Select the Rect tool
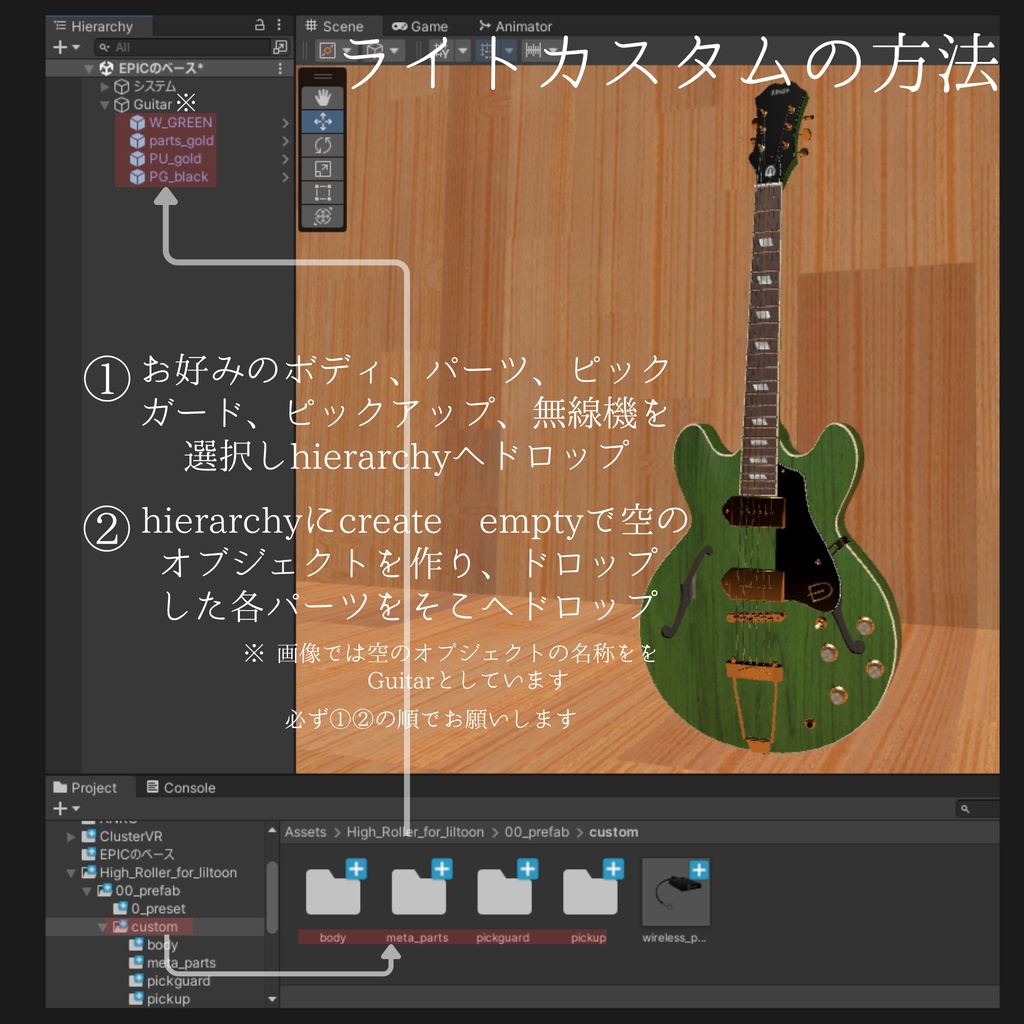Image resolution: width=1024 pixels, height=1024 pixels. coord(323,192)
